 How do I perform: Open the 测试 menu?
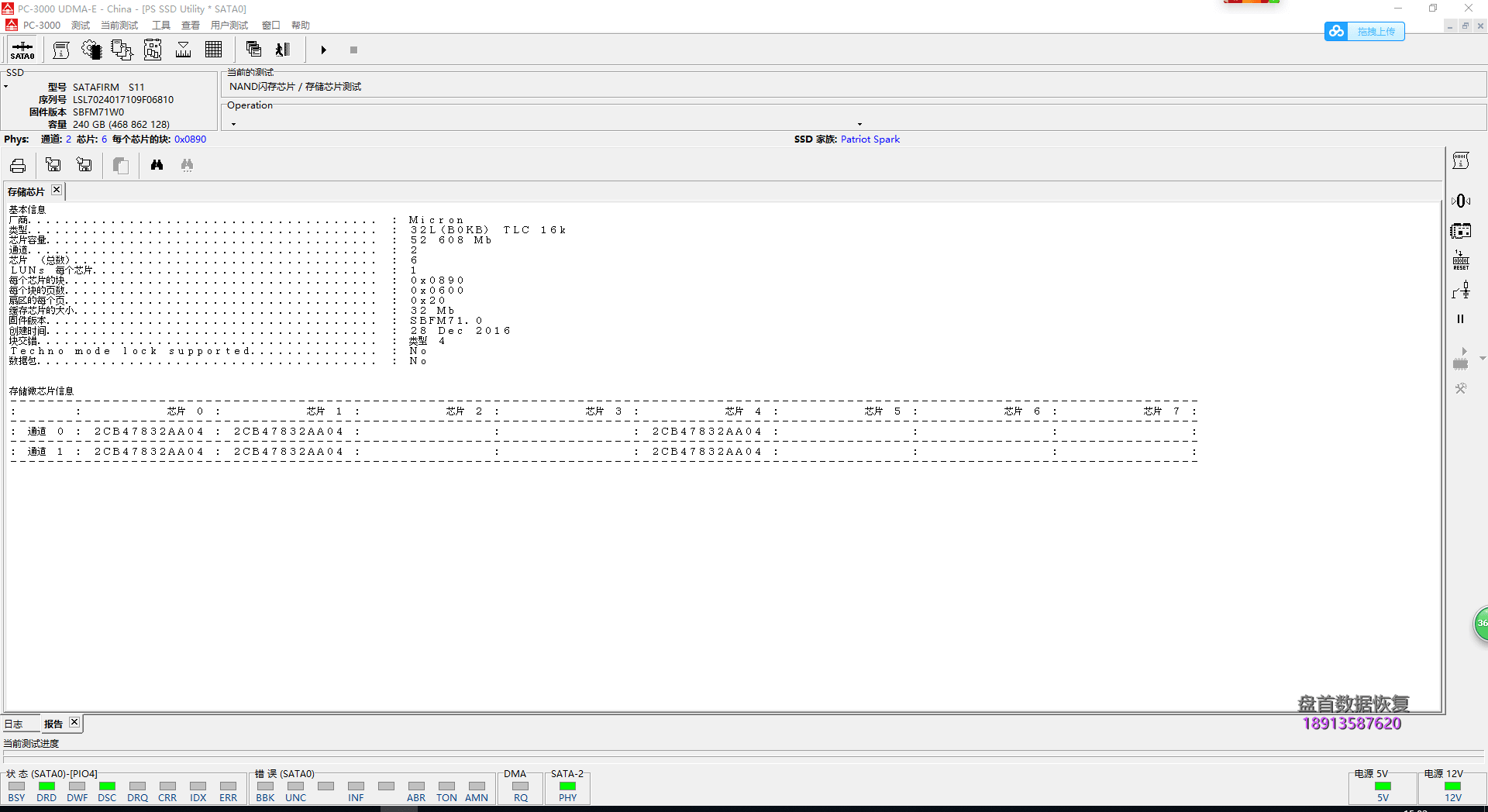(x=81, y=26)
